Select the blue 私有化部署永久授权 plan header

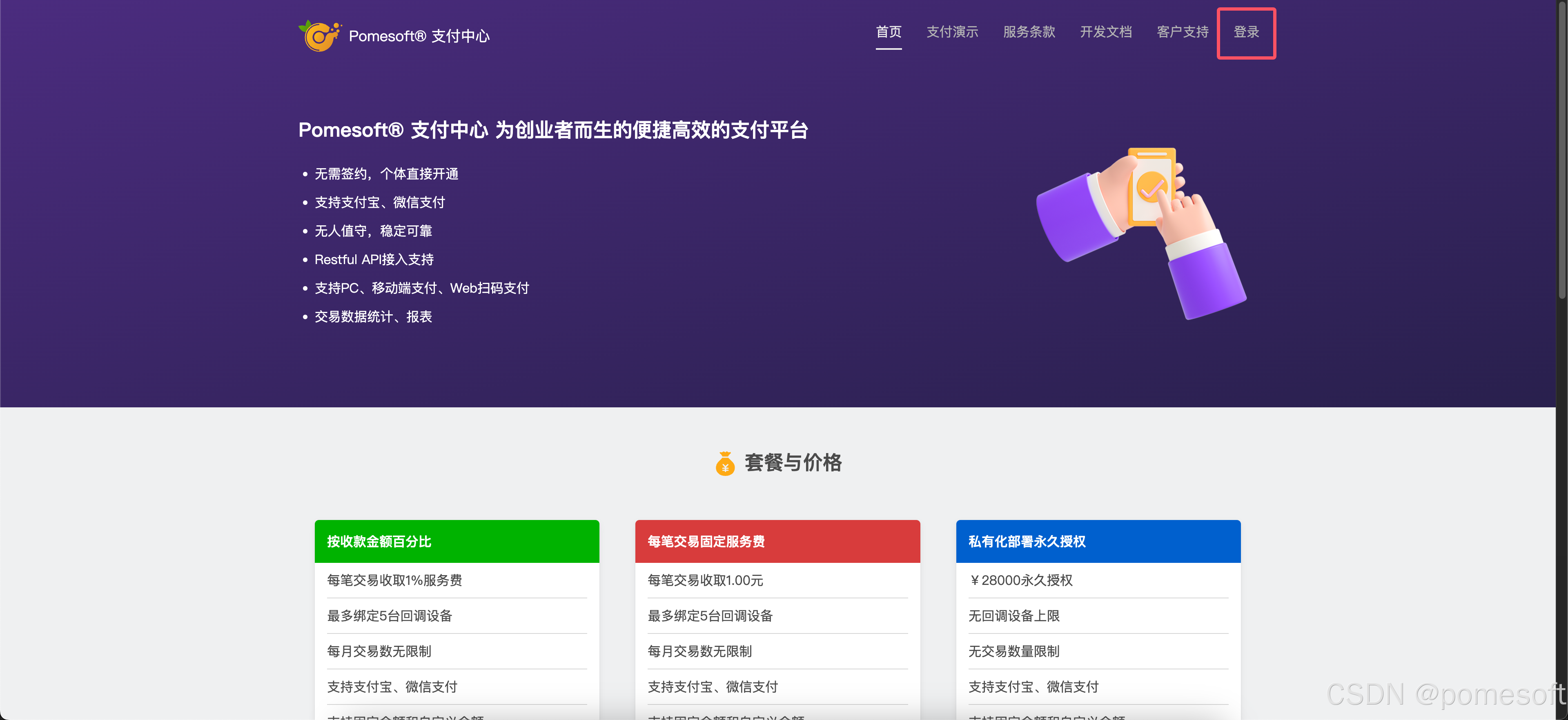(1098, 541)
